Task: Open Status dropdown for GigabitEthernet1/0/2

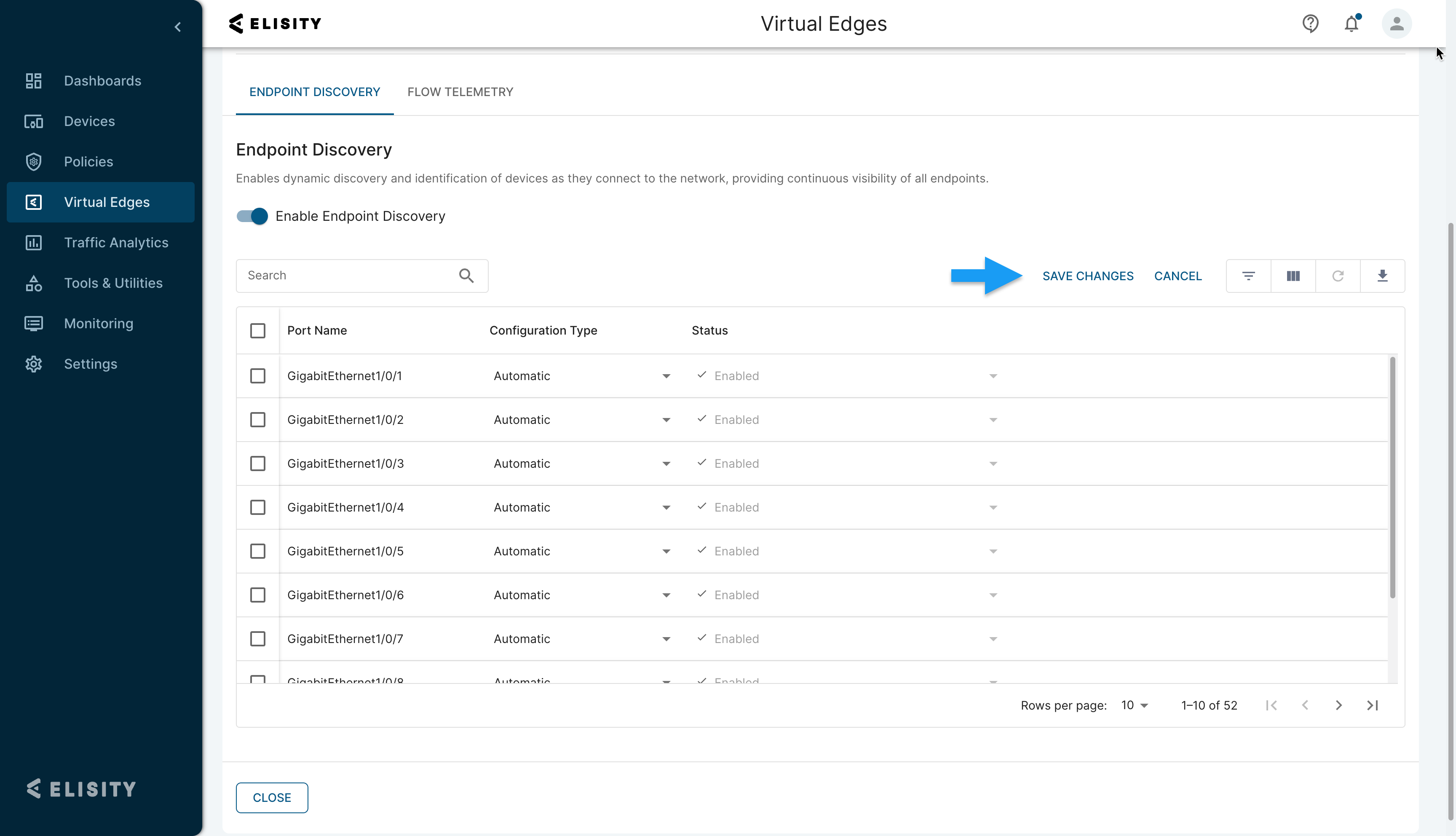Action: pos(993,420)
